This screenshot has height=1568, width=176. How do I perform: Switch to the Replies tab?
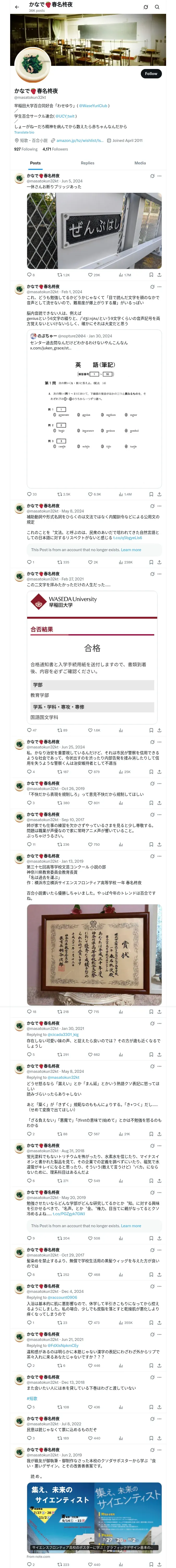point(87,163)
